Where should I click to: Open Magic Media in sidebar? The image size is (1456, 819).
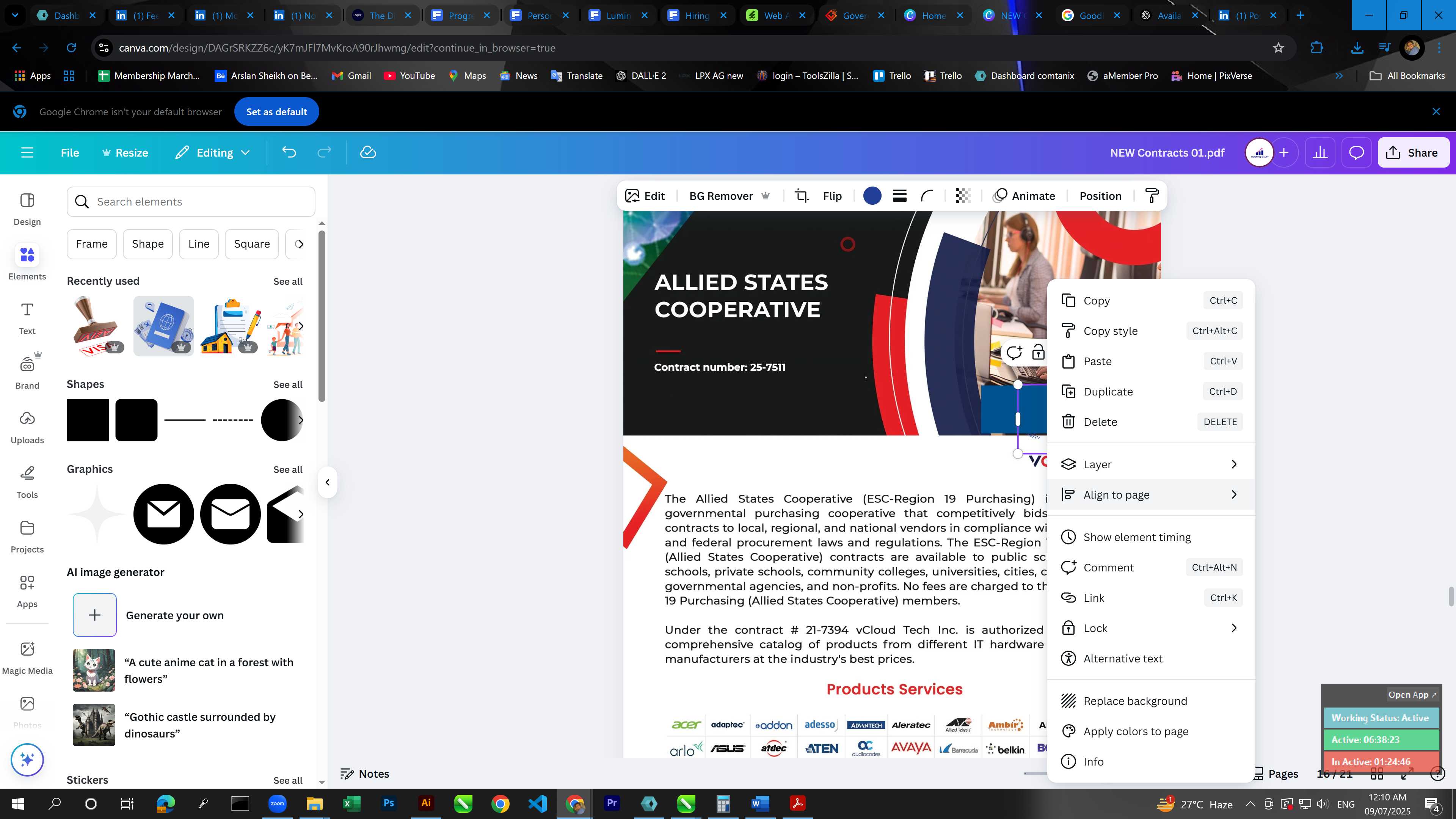pyautogui.click(x=27, y=658)
